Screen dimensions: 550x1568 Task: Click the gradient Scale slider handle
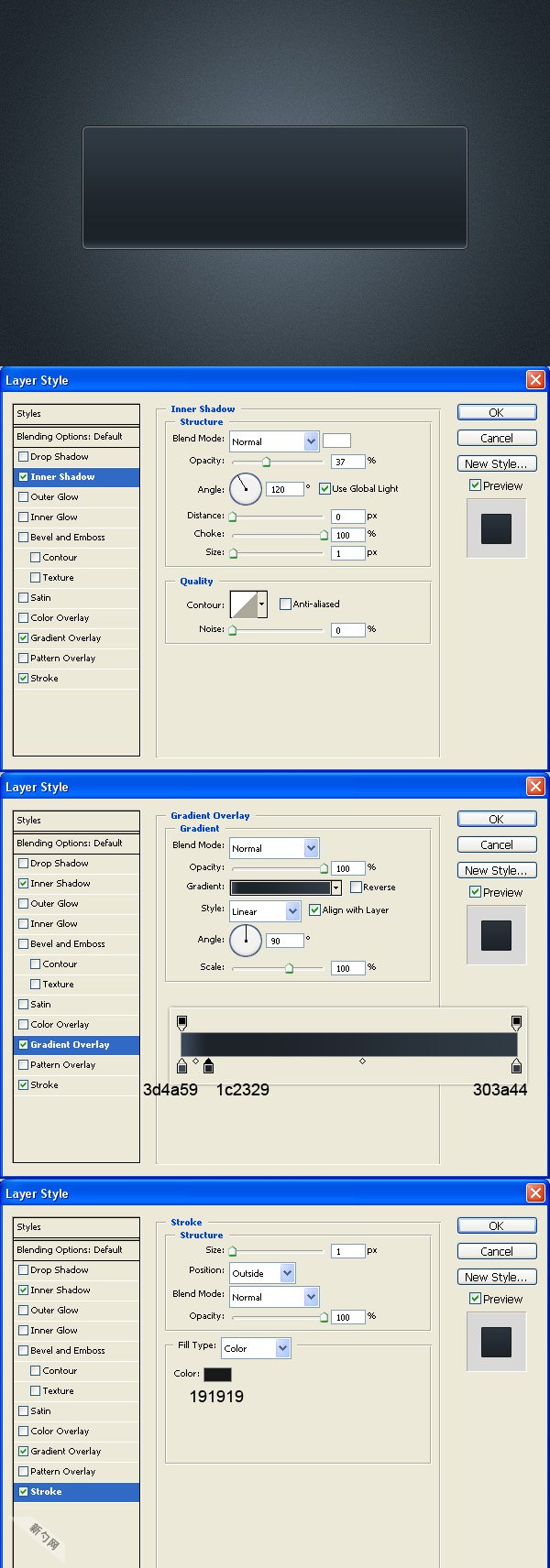click(x=290, y=969)
